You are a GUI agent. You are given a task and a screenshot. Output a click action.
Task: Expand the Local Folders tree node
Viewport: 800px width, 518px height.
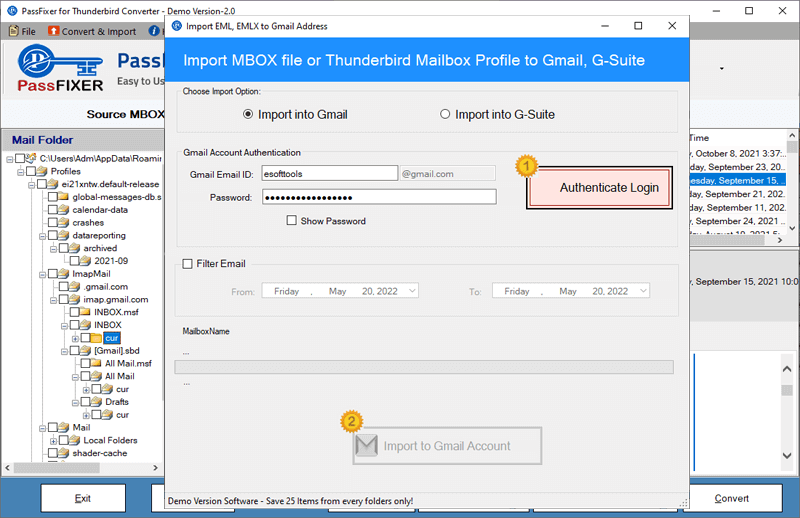53,440
